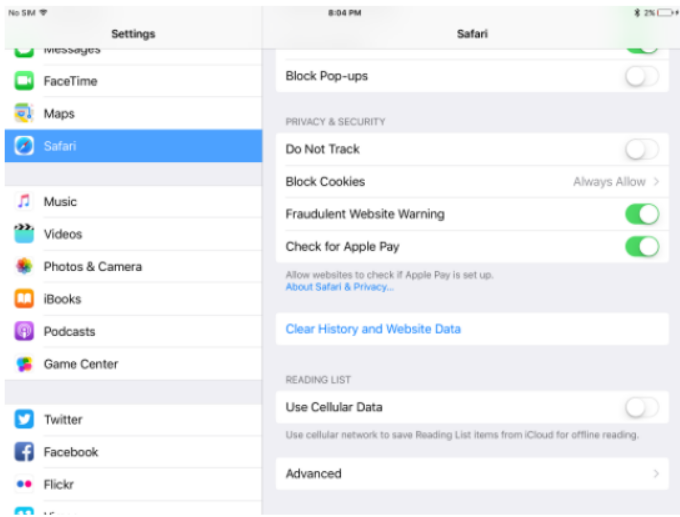Tap the Podcasts icon

point(25,331)
